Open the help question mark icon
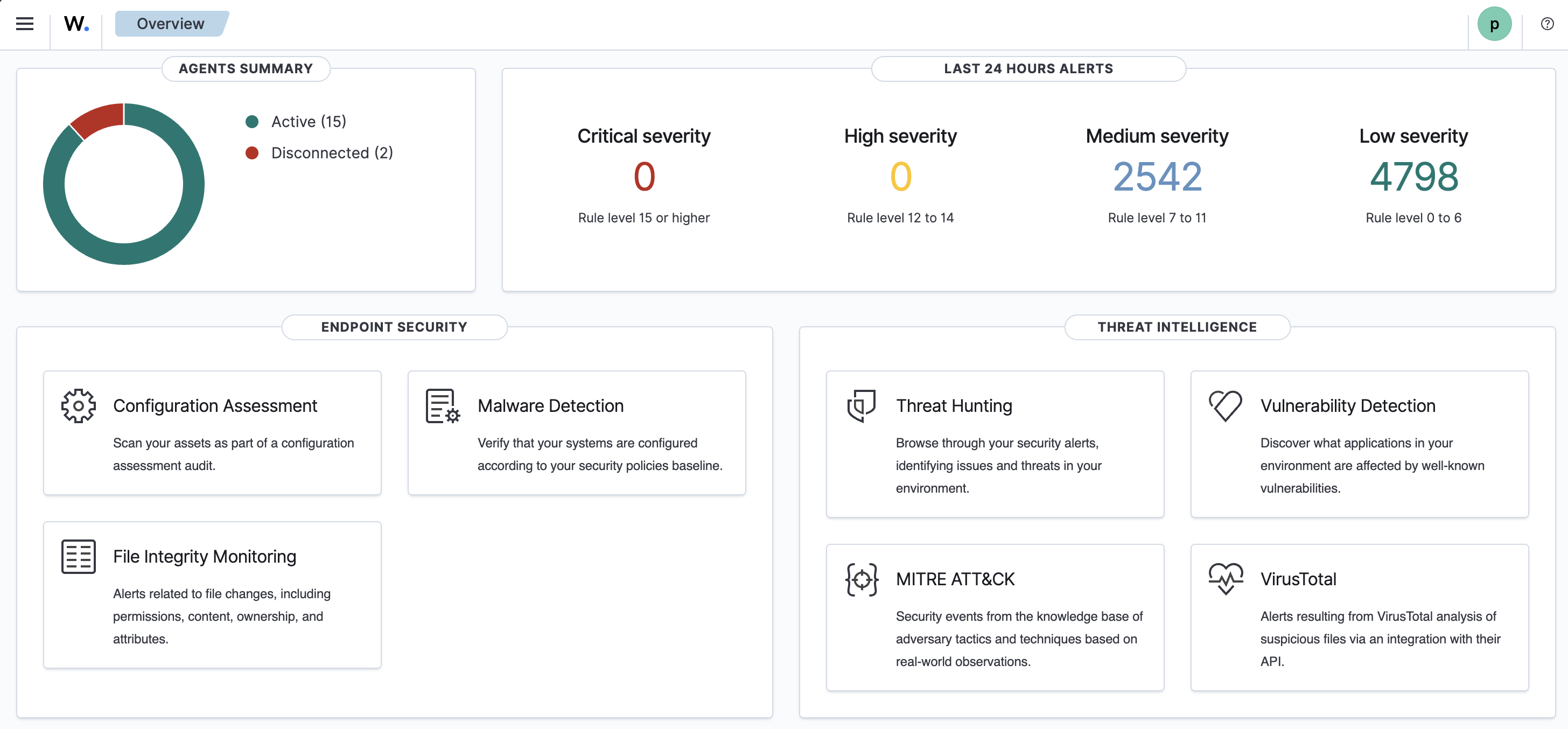 pyautogui.click(x=1546, y=24)
